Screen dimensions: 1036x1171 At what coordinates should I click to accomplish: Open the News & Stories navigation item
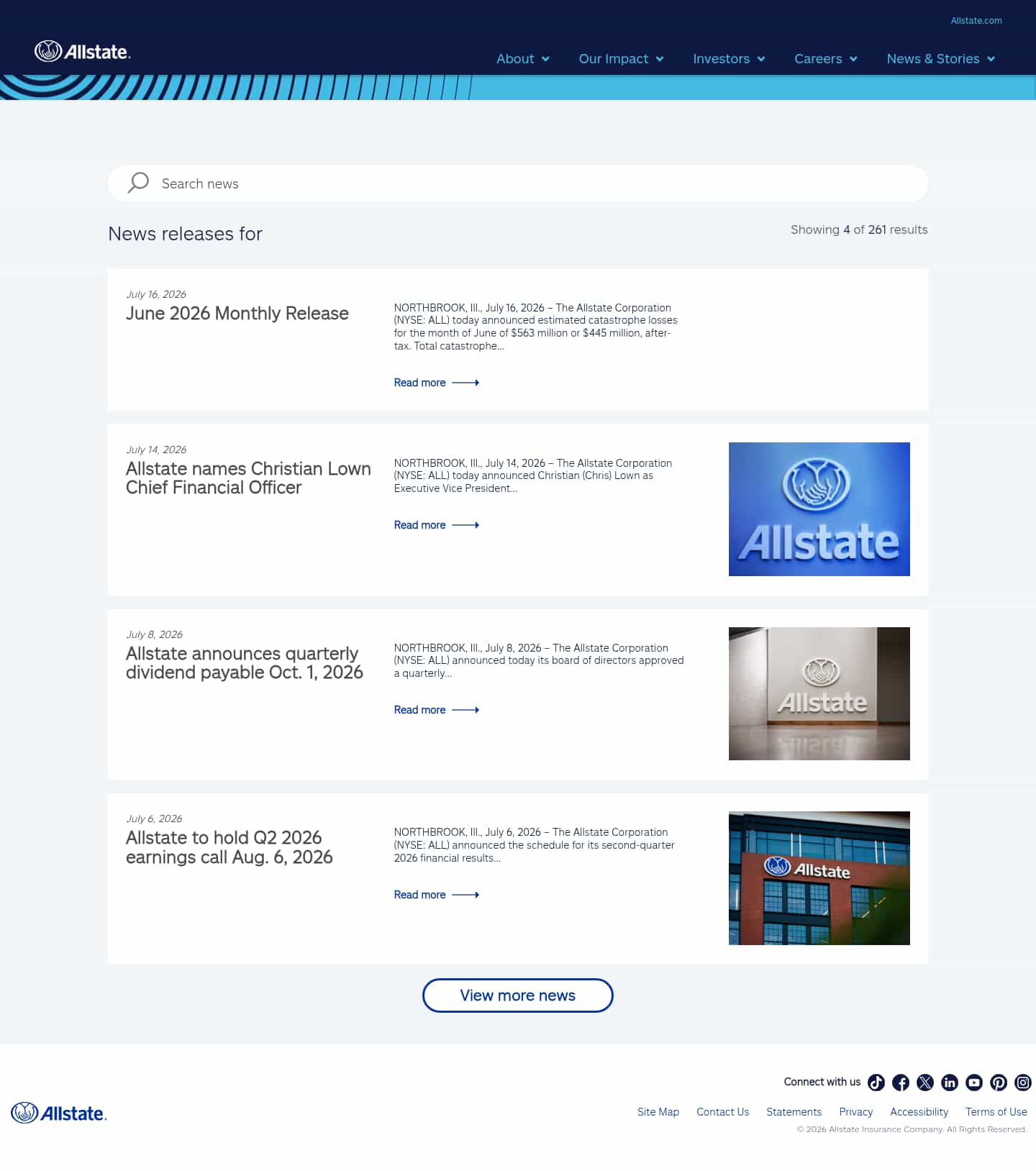tap(933, 59)
